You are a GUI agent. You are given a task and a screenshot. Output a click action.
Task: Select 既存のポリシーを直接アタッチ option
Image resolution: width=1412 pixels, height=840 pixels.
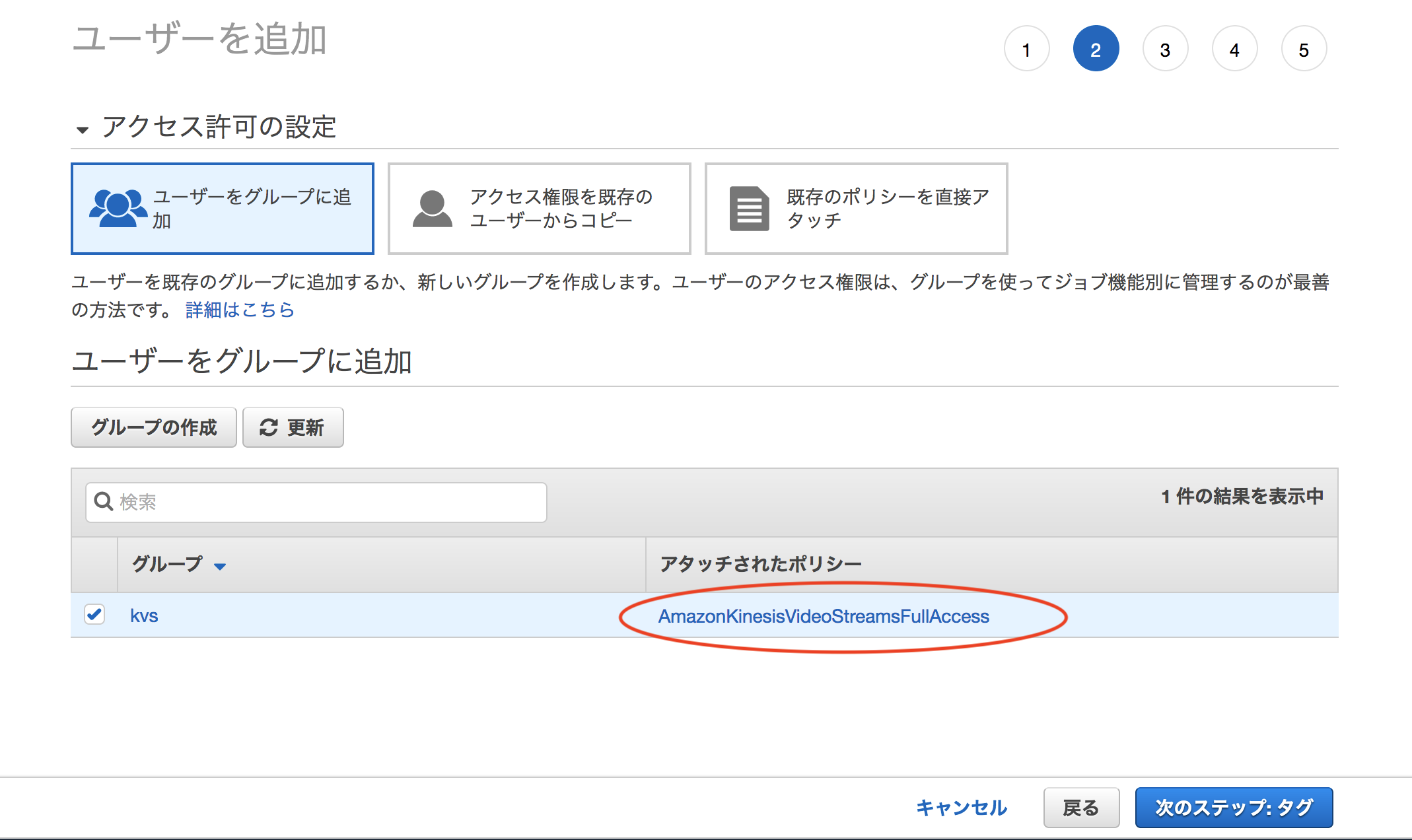[856, 209]
